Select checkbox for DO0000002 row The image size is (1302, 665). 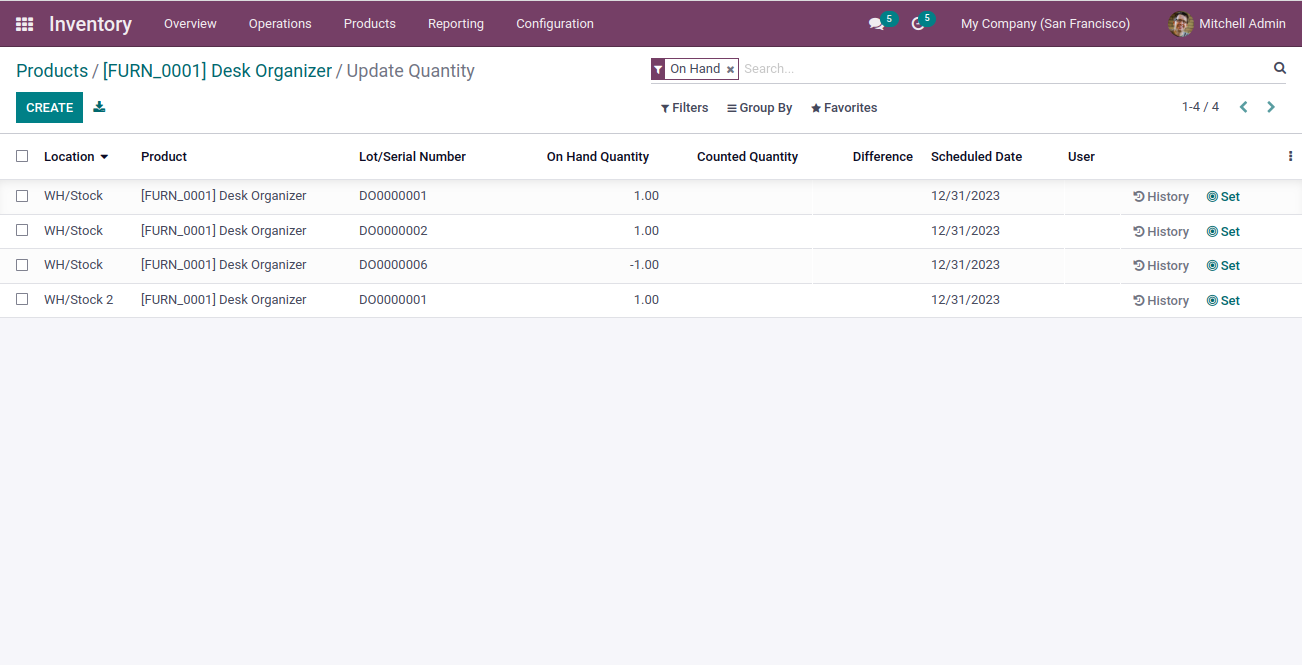(x=22, y=230)
